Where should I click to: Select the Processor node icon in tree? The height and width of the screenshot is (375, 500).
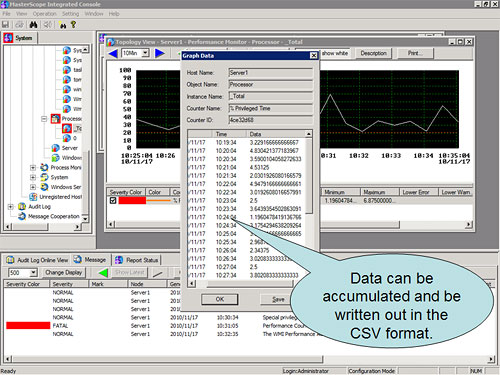[x=55, y=119]
